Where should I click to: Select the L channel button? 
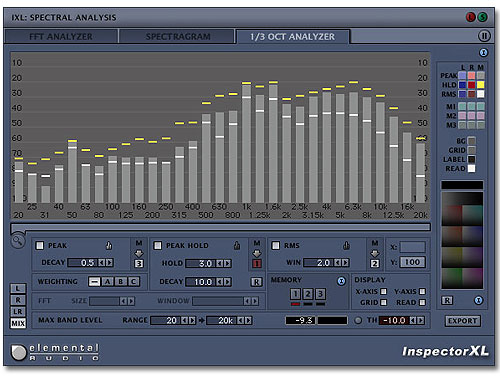coord(18,288)
